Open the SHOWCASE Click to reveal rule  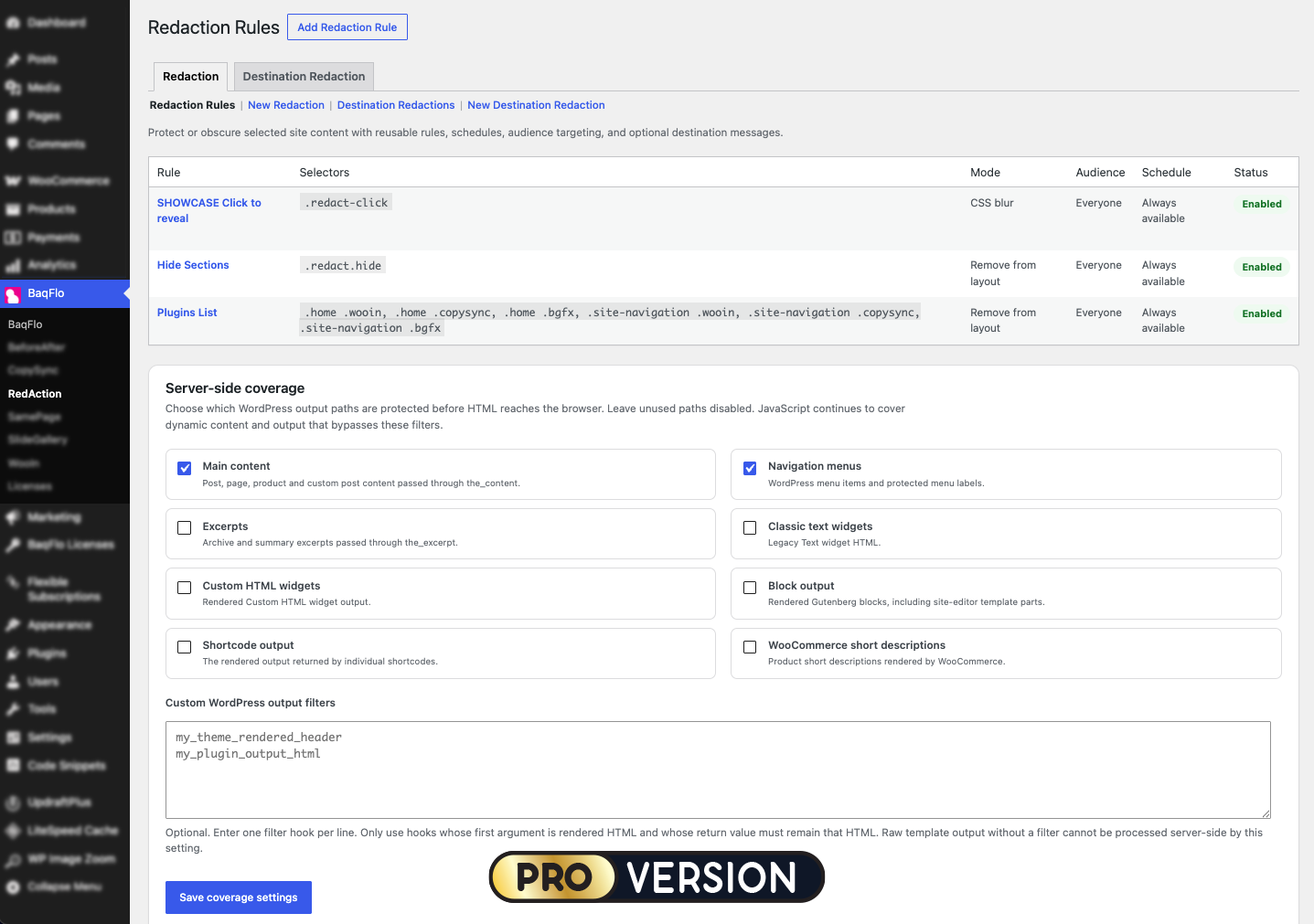[208, 210]
